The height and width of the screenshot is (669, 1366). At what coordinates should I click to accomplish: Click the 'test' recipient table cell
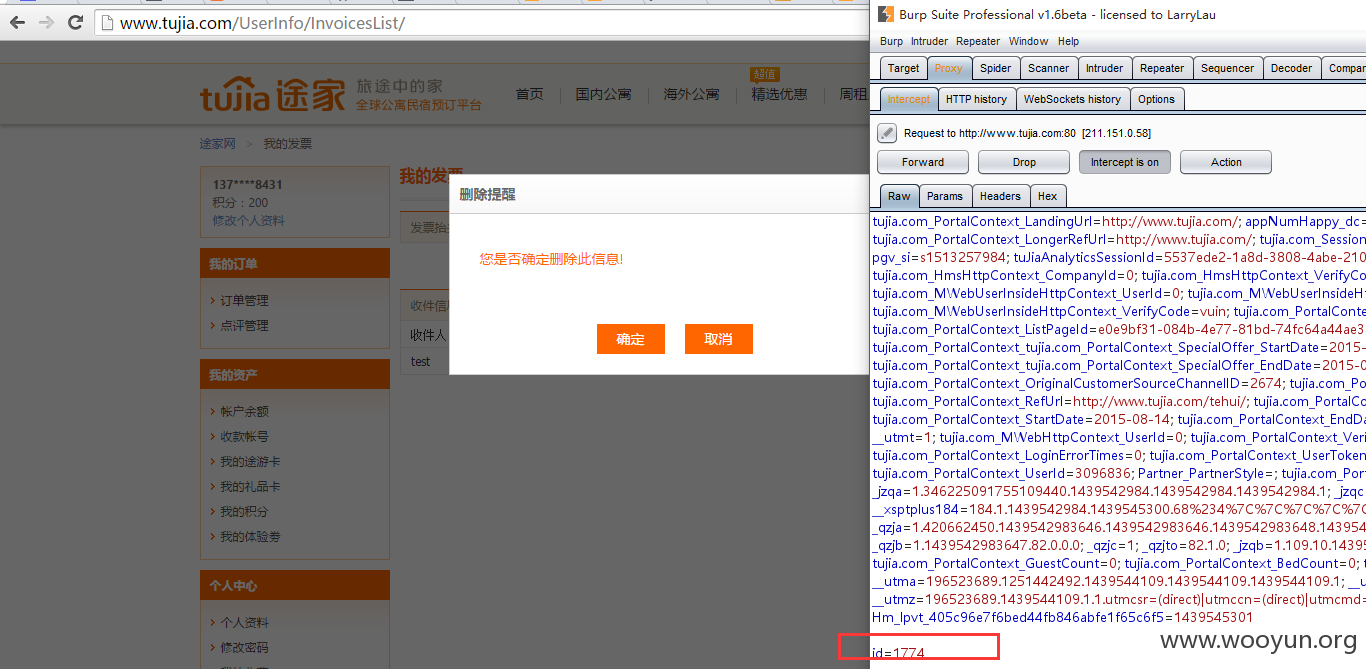421,361
